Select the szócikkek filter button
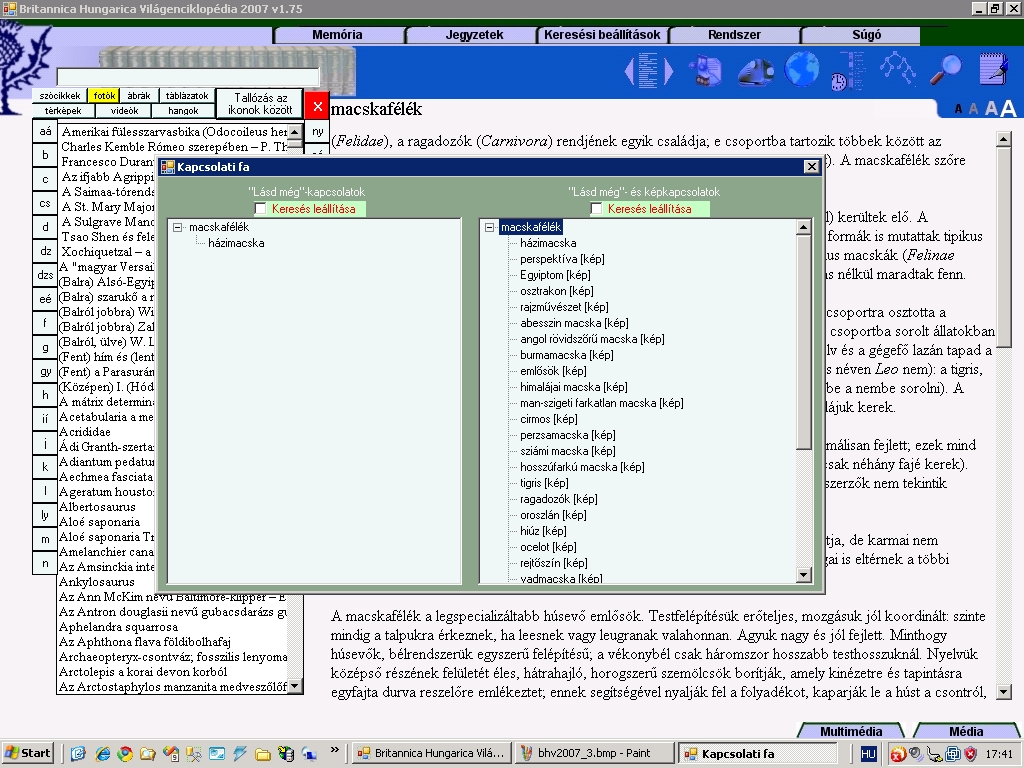 pos(59,96)
